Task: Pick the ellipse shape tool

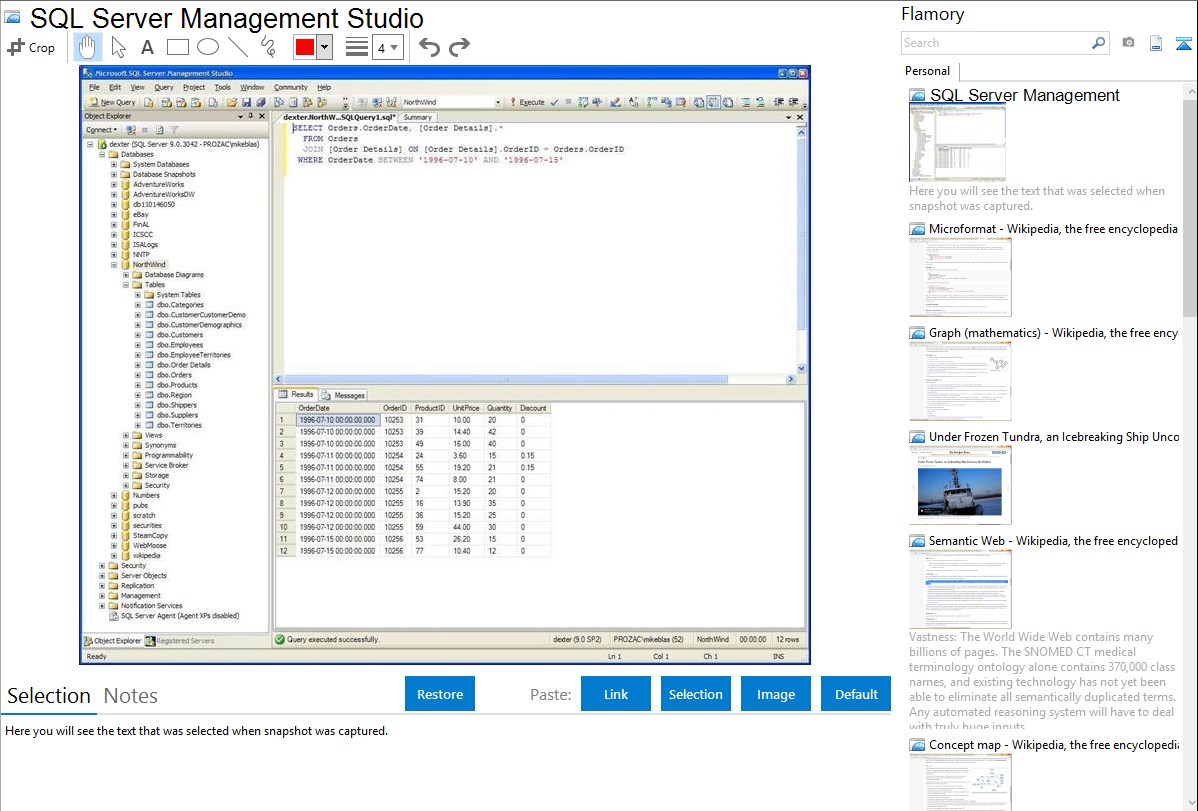Action: click(x=208, y=47)
